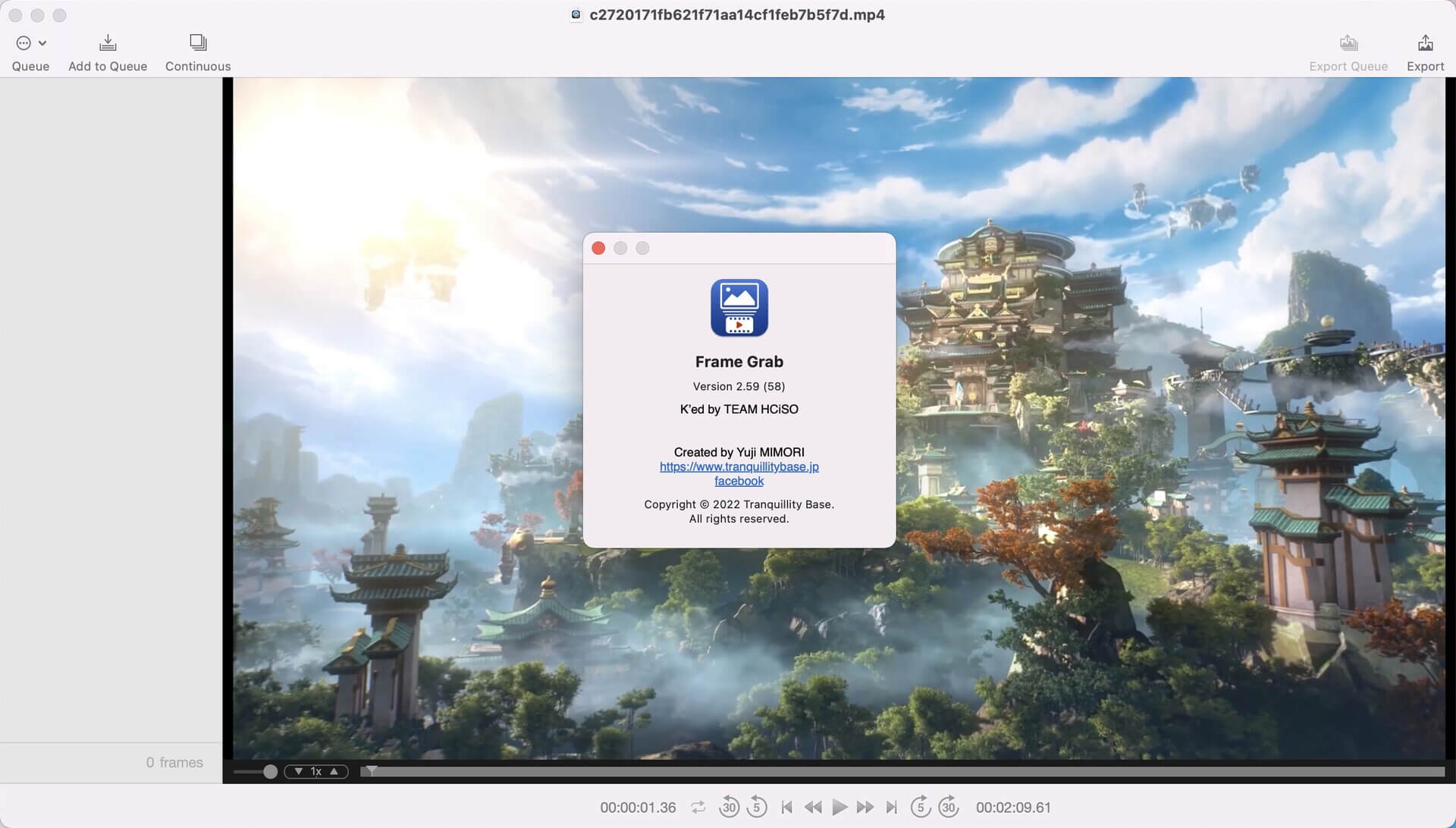This screenshot has height=828, width=1456.
Task: Click Add to Queue toolbar icon
Action: [x=108, y=42]
